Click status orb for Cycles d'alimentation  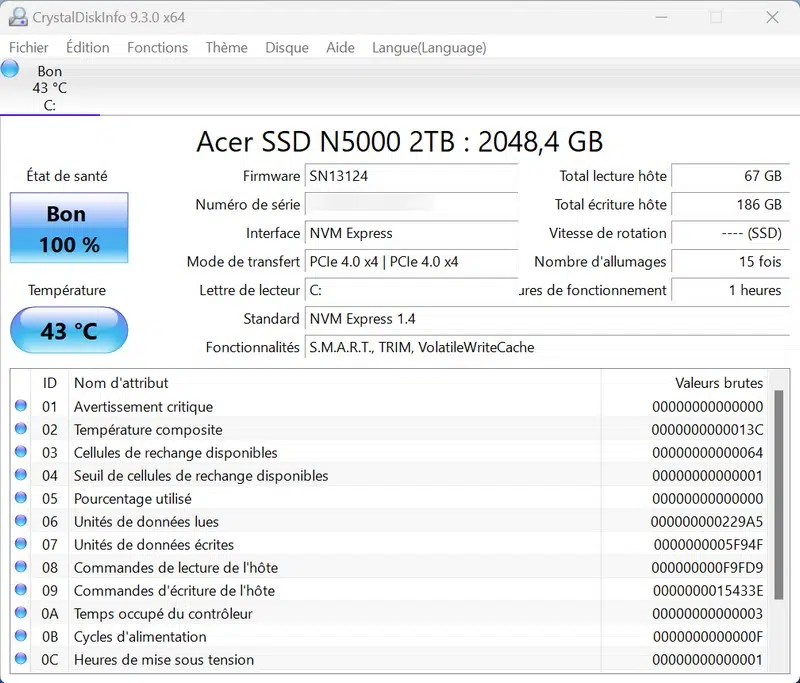(x=21, y=637)
